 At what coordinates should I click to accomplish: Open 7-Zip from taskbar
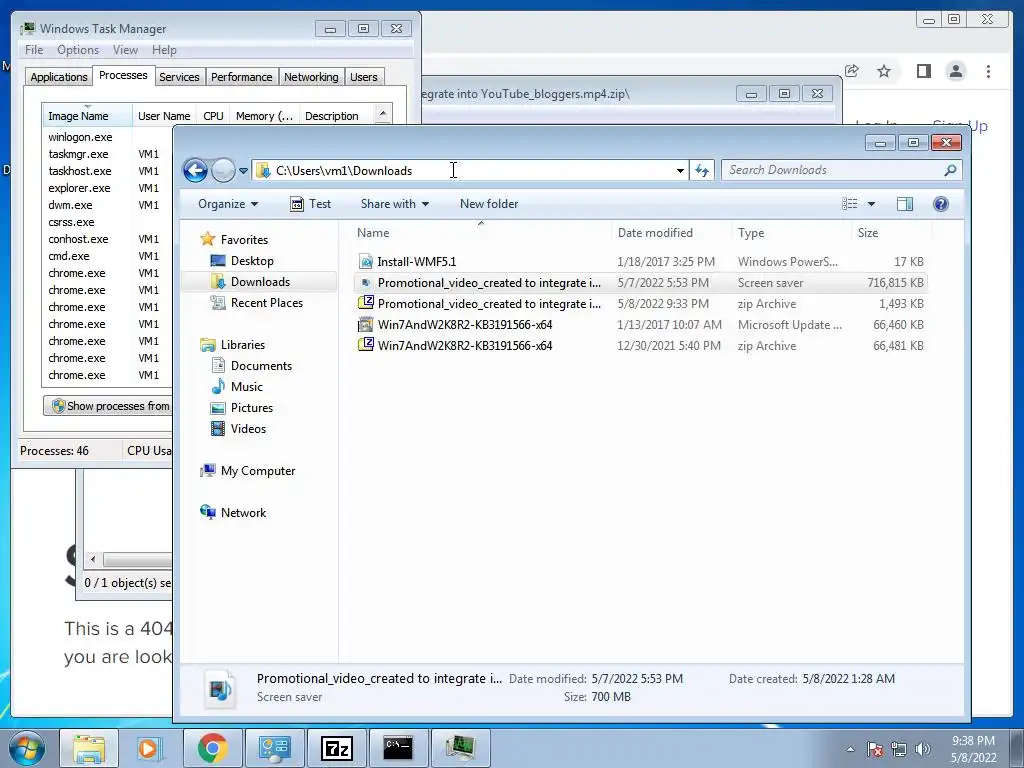337,748
